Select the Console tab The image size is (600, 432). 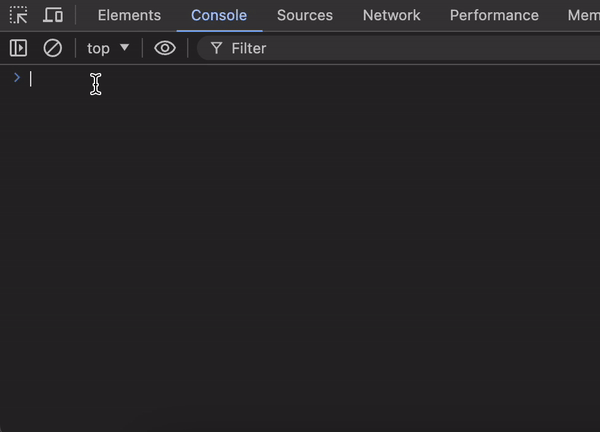219,15
